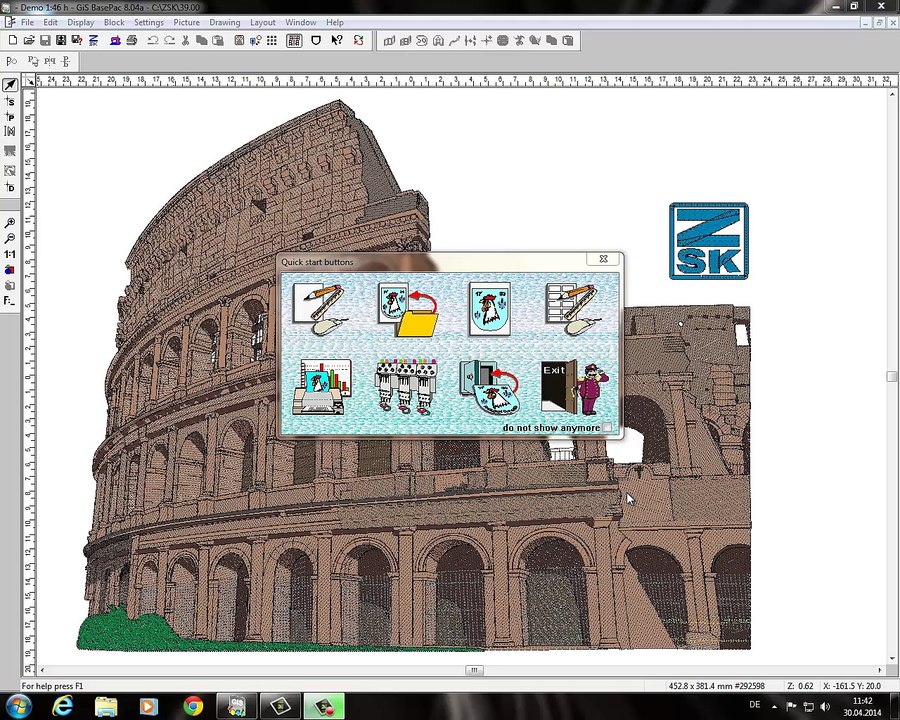900x720 pixels.
Task: Click the sewing machine icon in toolbar
Action: (115, 41)
